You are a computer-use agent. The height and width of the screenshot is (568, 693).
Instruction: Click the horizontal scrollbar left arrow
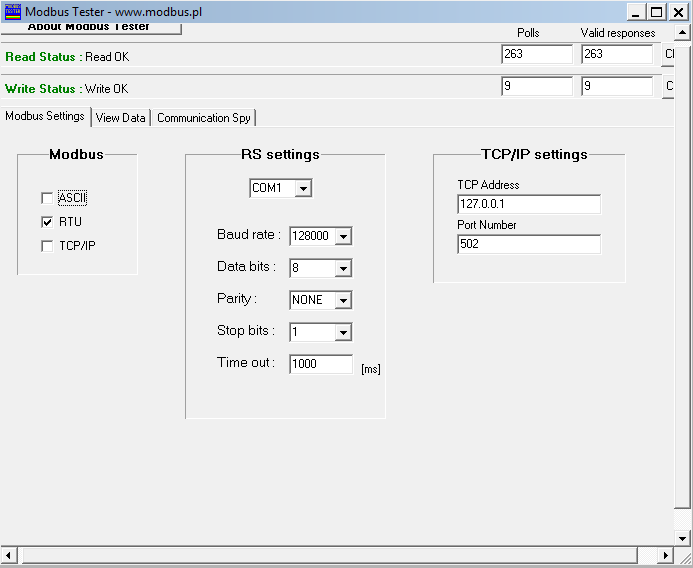click(x=8, y=554)
